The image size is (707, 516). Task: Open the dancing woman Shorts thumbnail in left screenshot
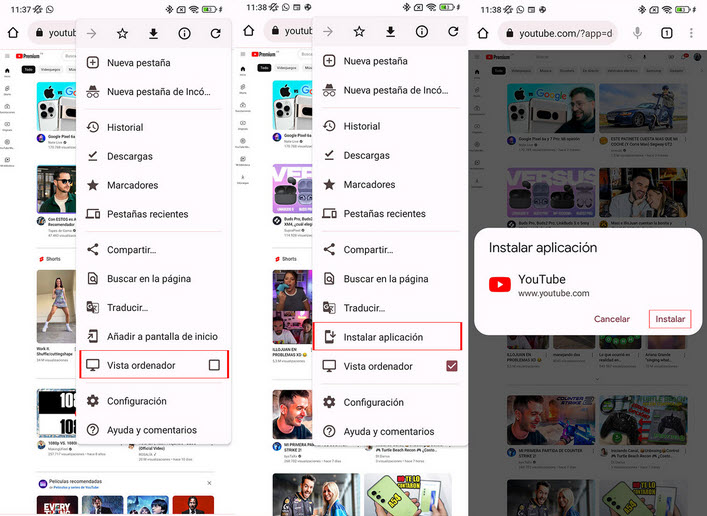click(56, 307)
